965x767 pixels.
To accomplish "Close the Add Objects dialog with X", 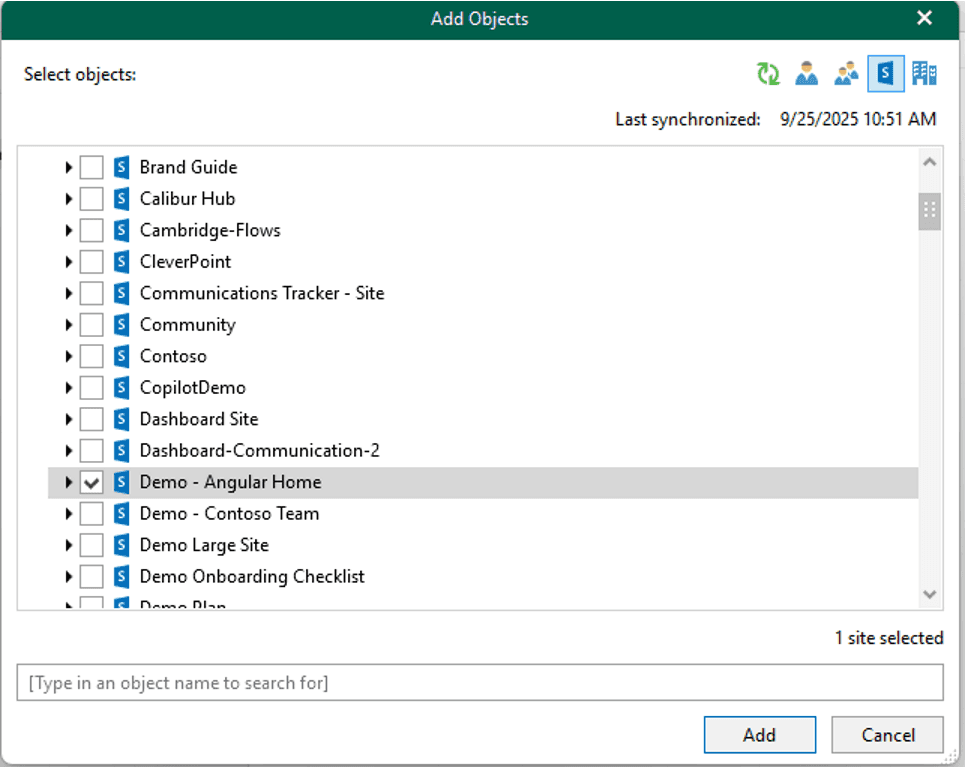I will 924,17.
